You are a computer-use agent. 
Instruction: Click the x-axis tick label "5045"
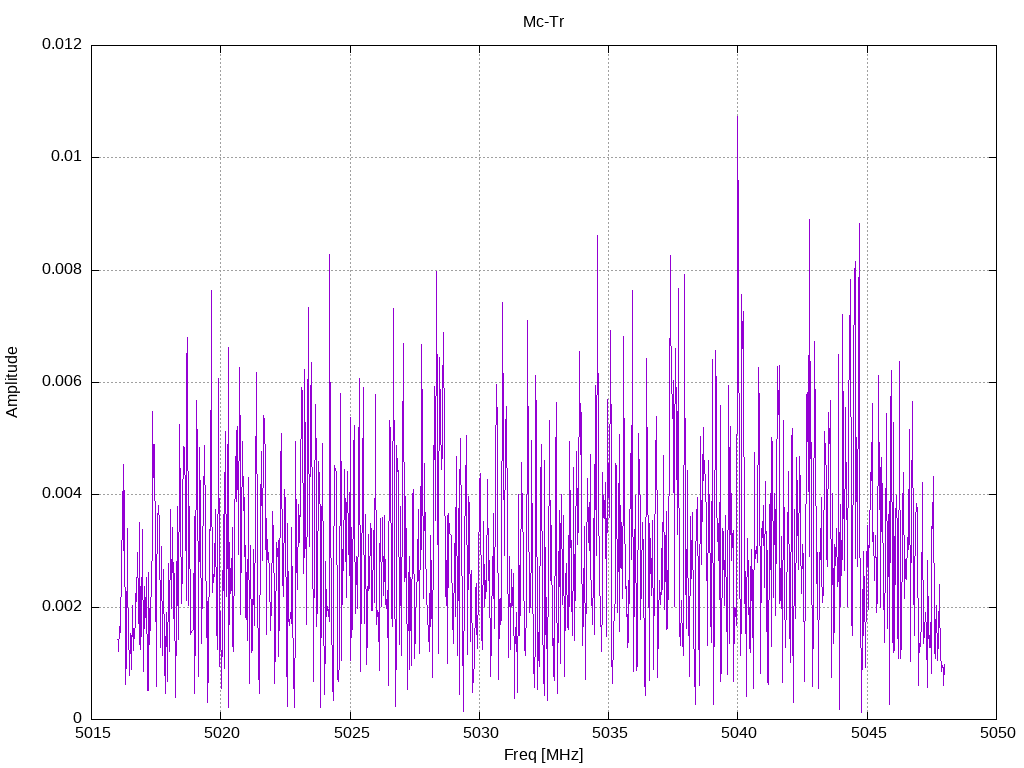868,733
